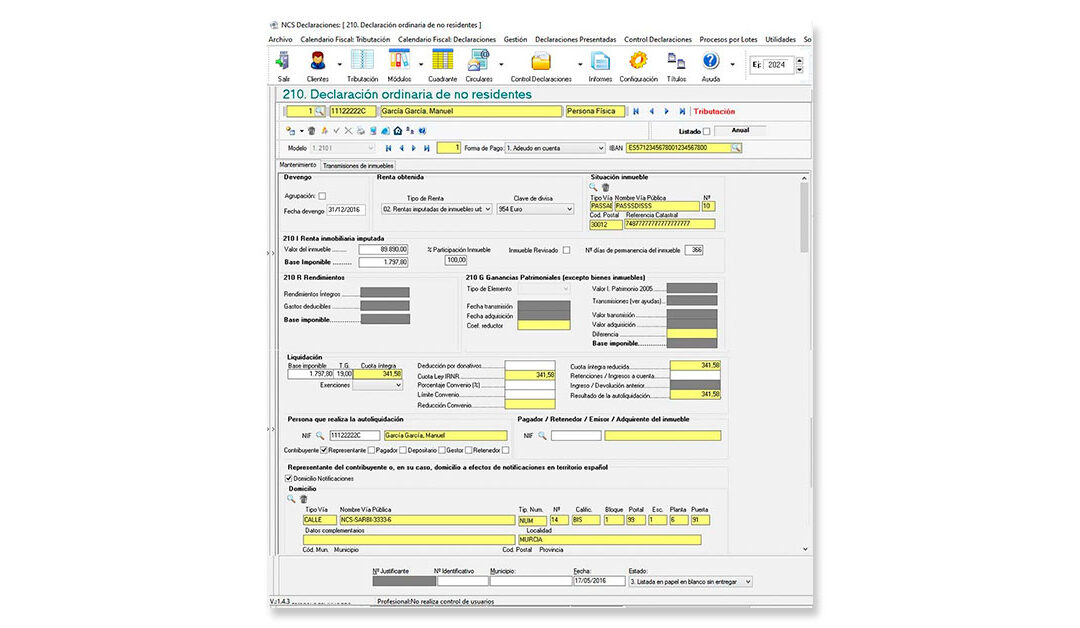Click the Domicilio search magnifier icon

tap(291, 499)
